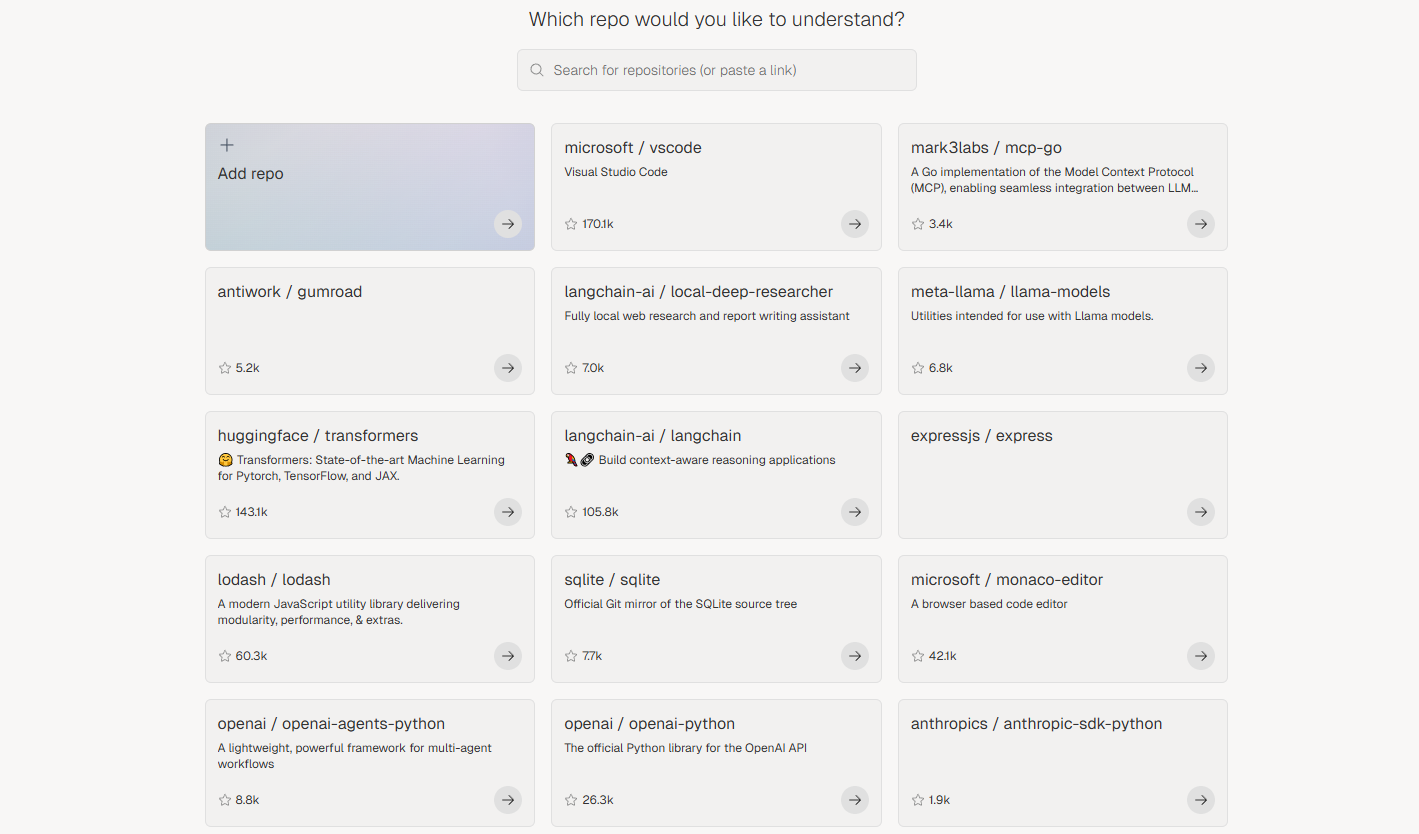The width and height of the screenshot is (1419, 834).
Task: Click star icon on microsoft / monaco-editor card
Action: [x=918, y=656]
